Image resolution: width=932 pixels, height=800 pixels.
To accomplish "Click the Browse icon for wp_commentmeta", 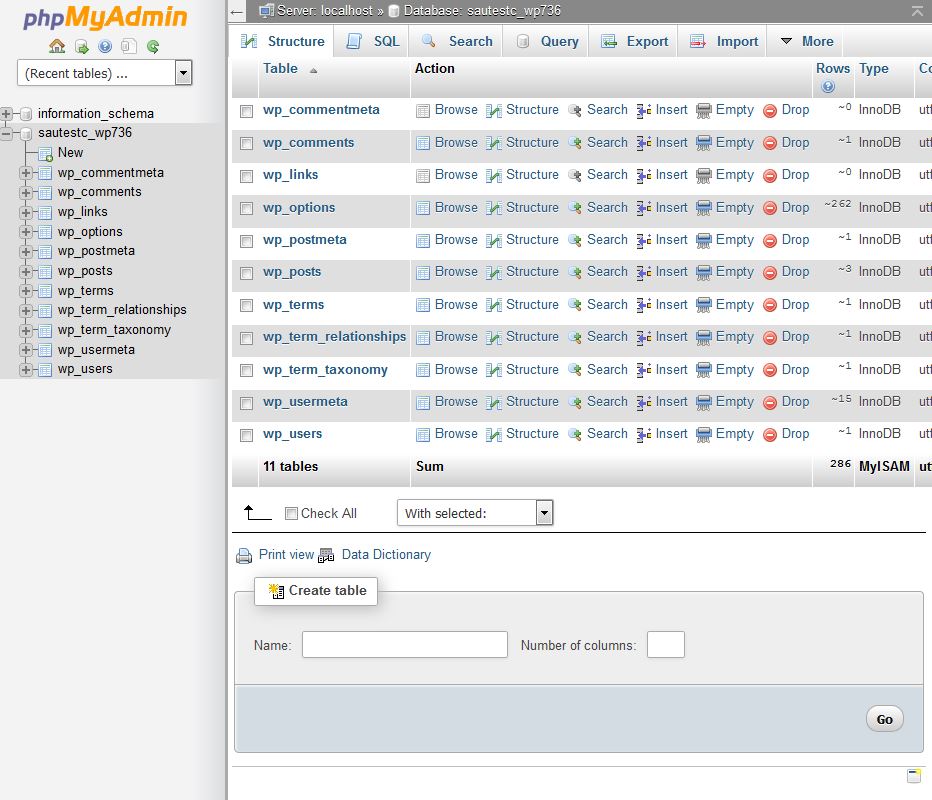I will [423, 111].
